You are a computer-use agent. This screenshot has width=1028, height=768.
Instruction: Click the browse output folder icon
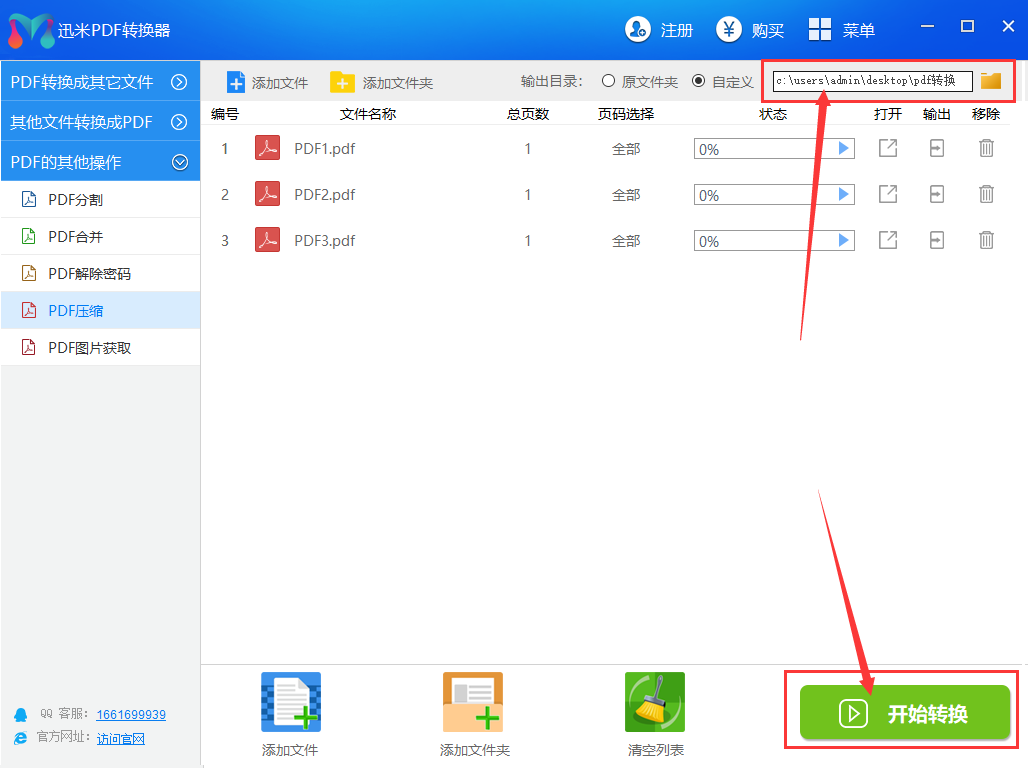point(991,81)
